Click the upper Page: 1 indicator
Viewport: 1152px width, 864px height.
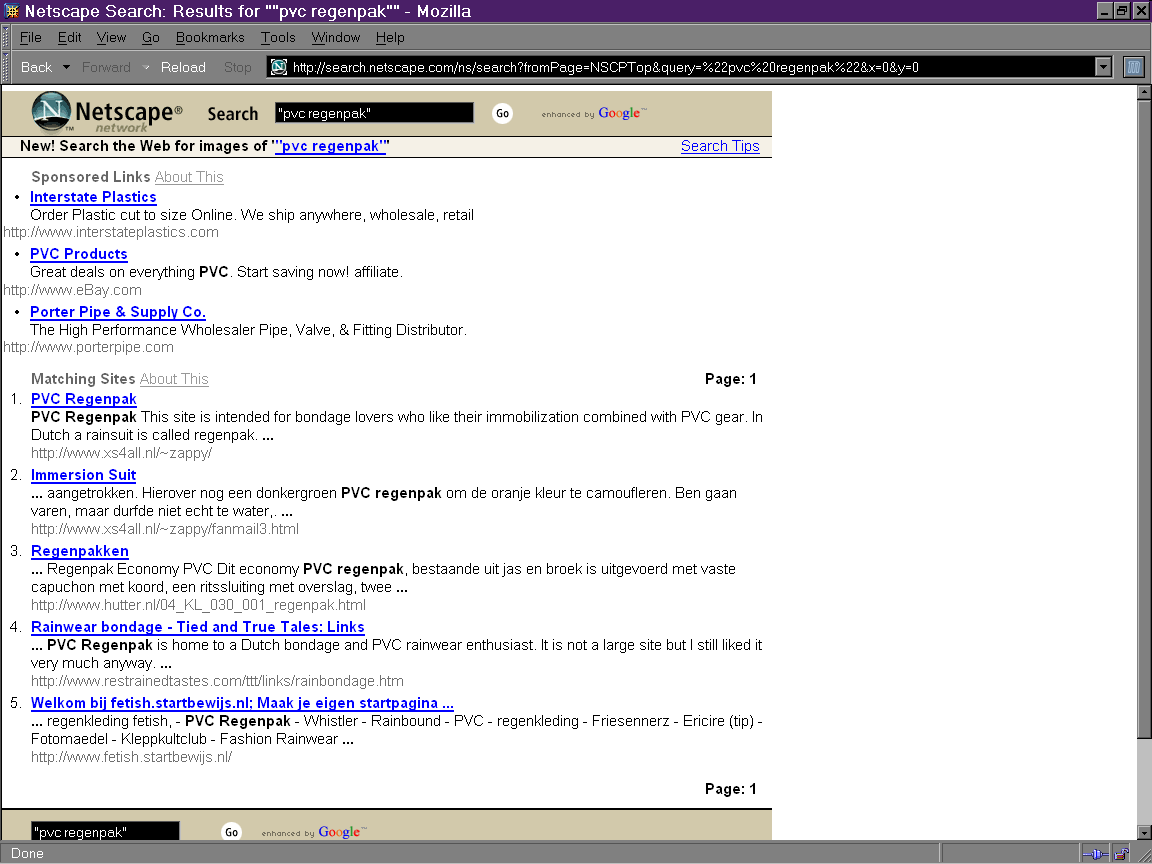(x=730, y=379)
